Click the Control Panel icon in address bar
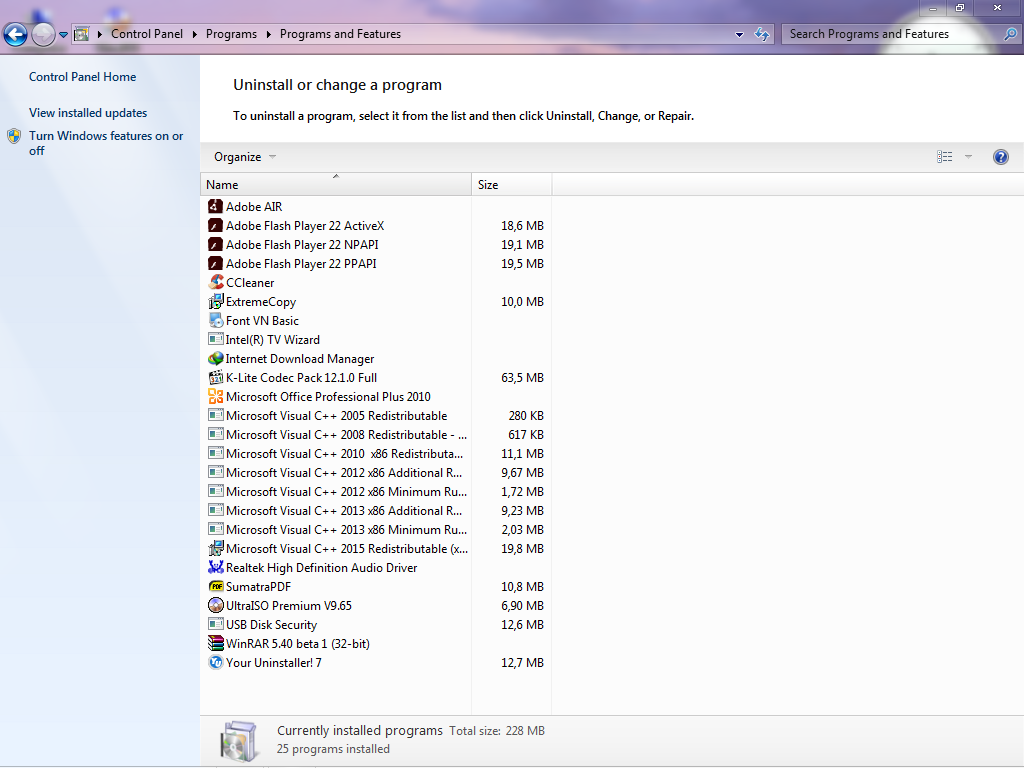 coord(82,34)
